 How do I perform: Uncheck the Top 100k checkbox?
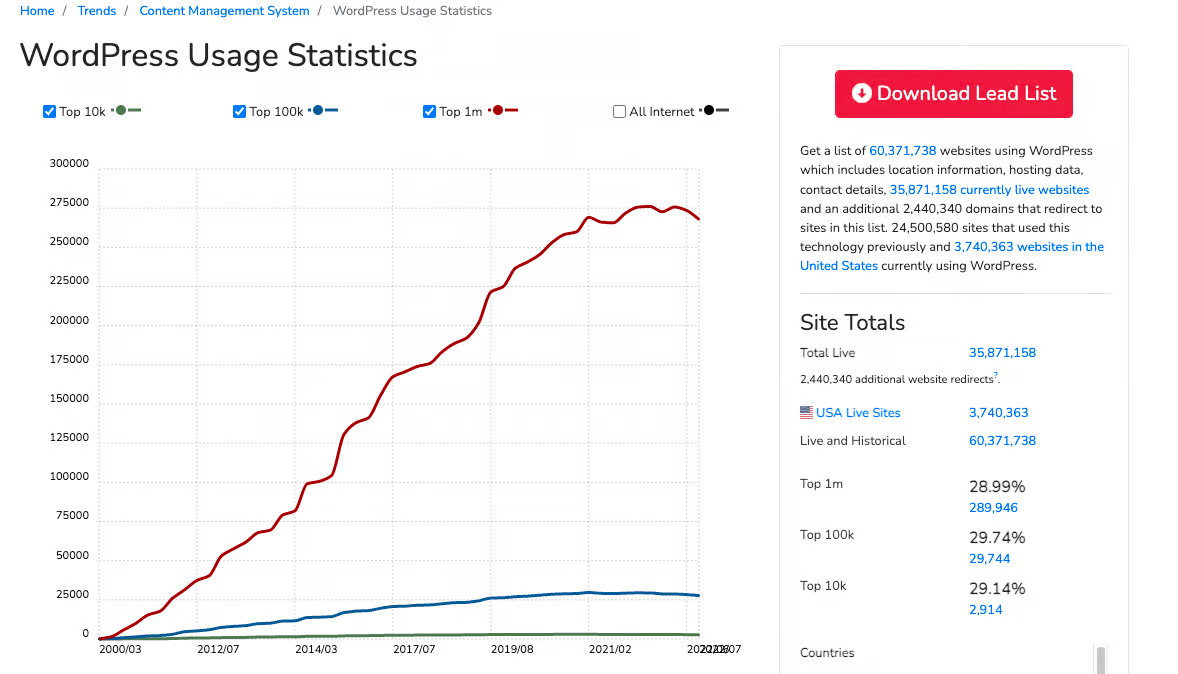click(x=240, y=112)
